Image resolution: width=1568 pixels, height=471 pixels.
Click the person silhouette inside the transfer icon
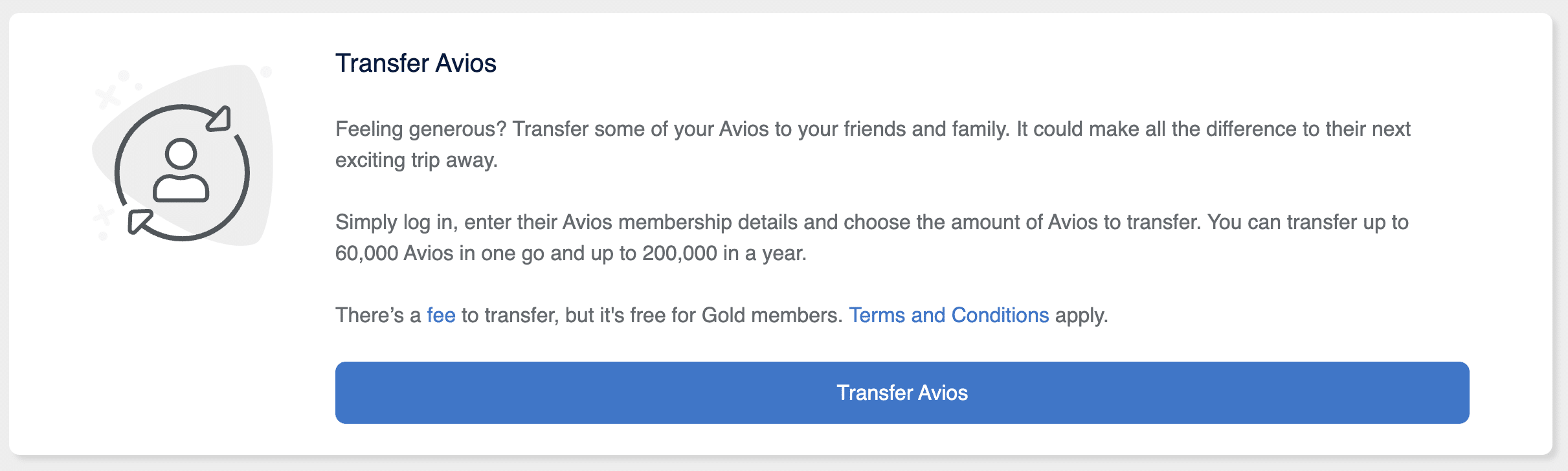[181, 171]
